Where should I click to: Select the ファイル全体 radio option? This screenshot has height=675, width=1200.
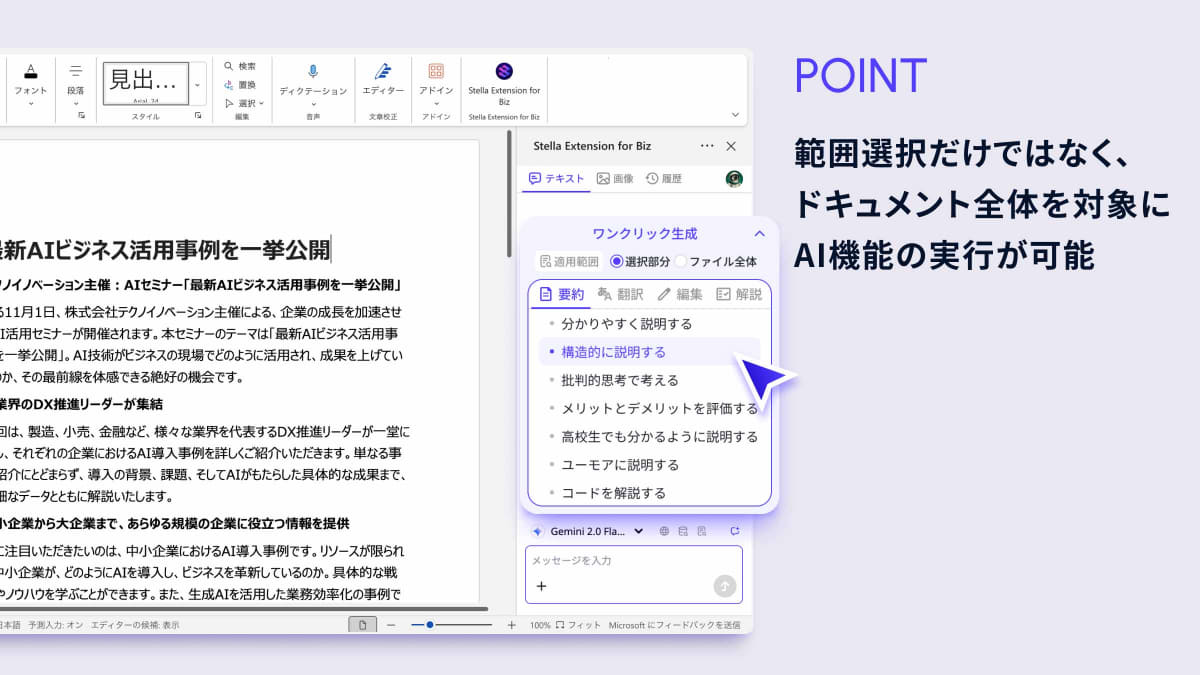tap(681, 262)
